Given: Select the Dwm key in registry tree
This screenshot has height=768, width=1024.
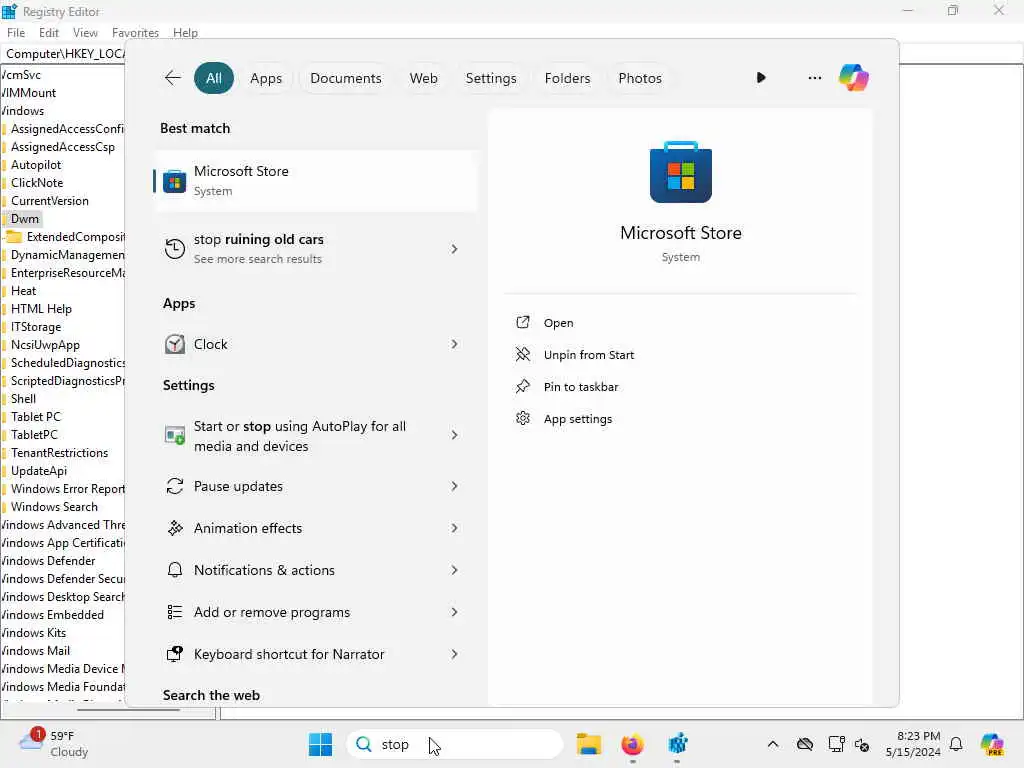Looking at the screenshot, I should (24, 219).
